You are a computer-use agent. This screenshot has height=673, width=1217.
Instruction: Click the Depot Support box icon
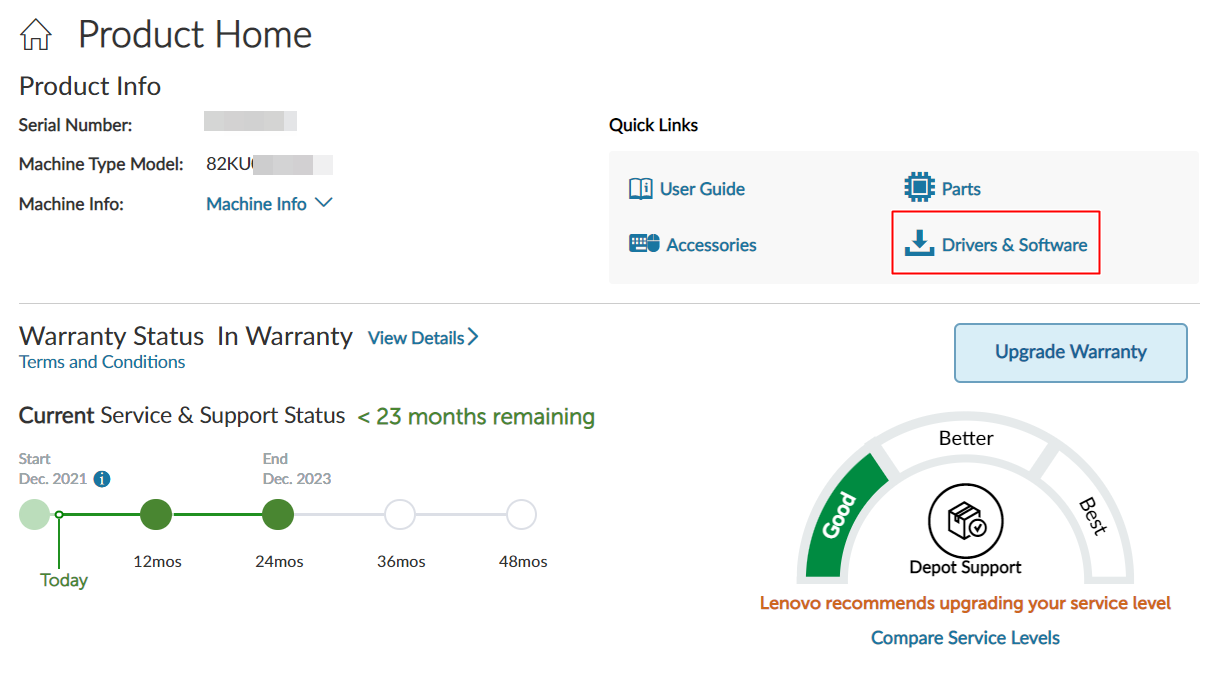[x=966, y=521]
